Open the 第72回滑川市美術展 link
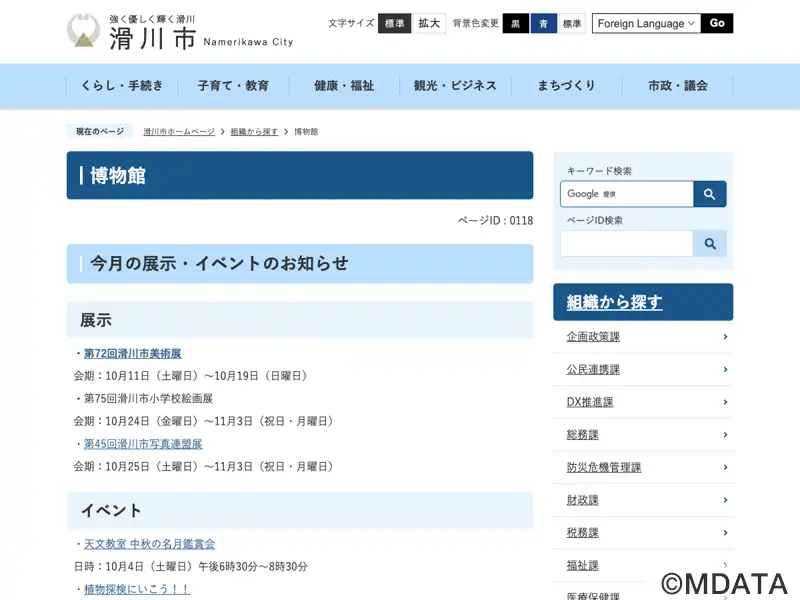Screen dimensions: 800x600 click(132, 354)
